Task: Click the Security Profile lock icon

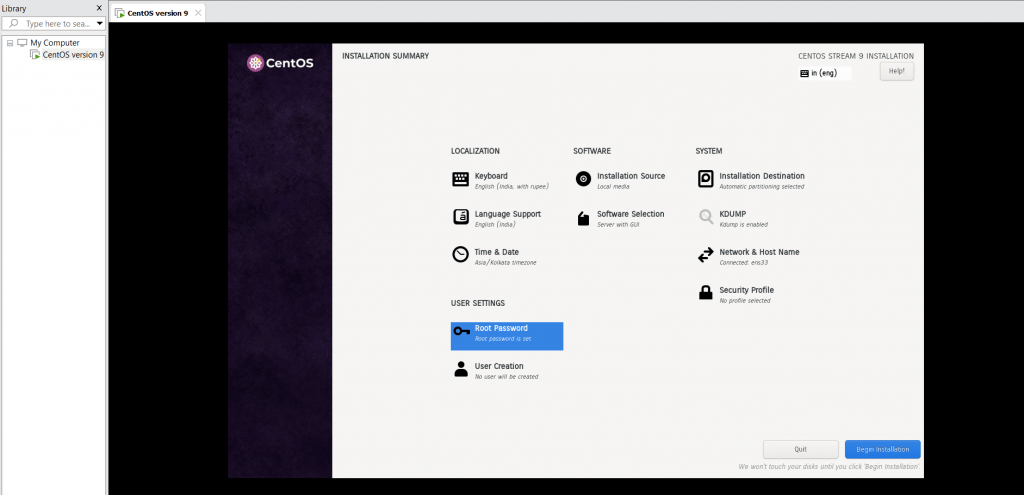Action: pyautogui.click(x=705, y=293)
